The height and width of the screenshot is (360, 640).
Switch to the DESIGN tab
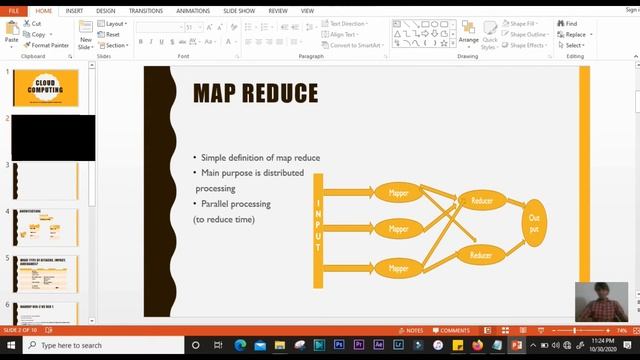point(106,11)
